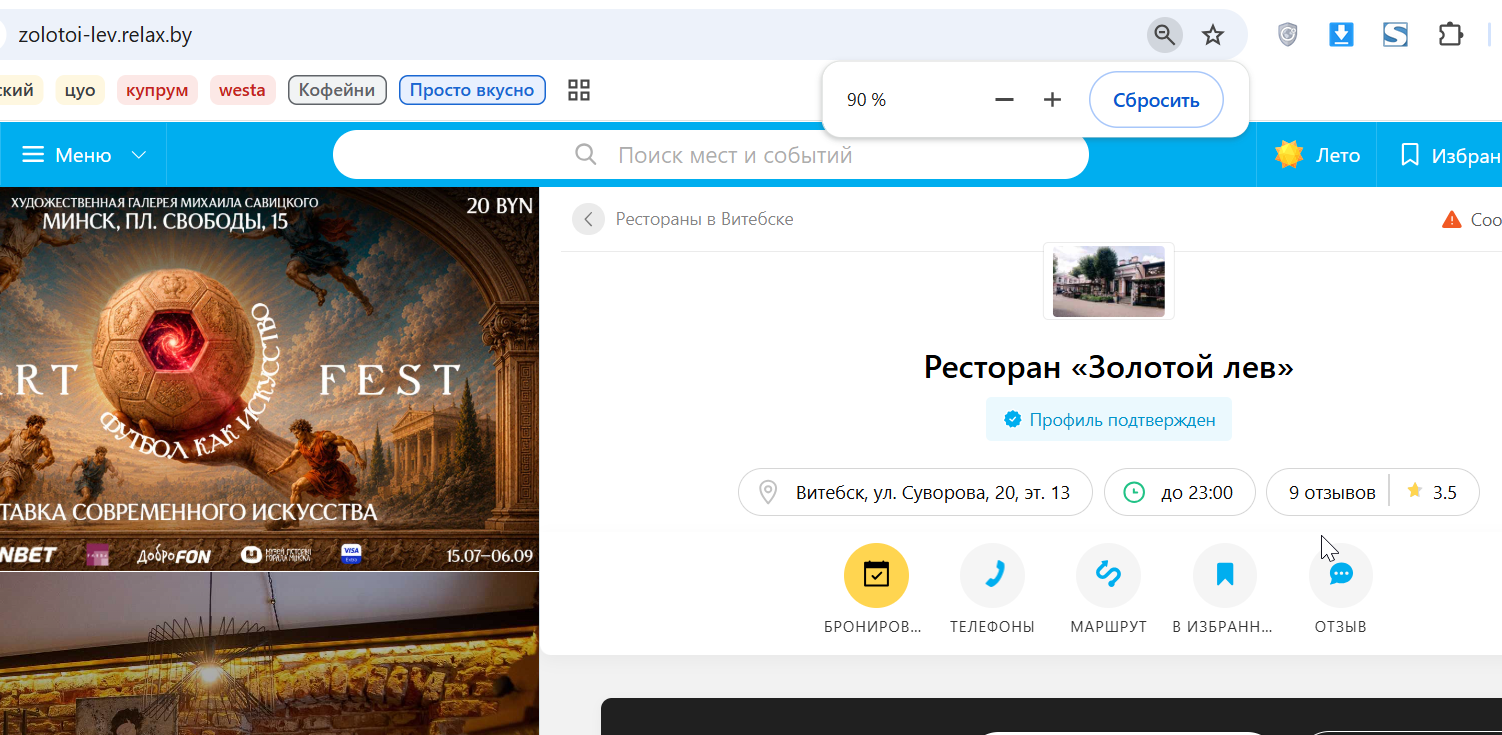The image size is (1502, 735).
Task: Click the Поиск мест и событий search field
Action: [710, 155]
